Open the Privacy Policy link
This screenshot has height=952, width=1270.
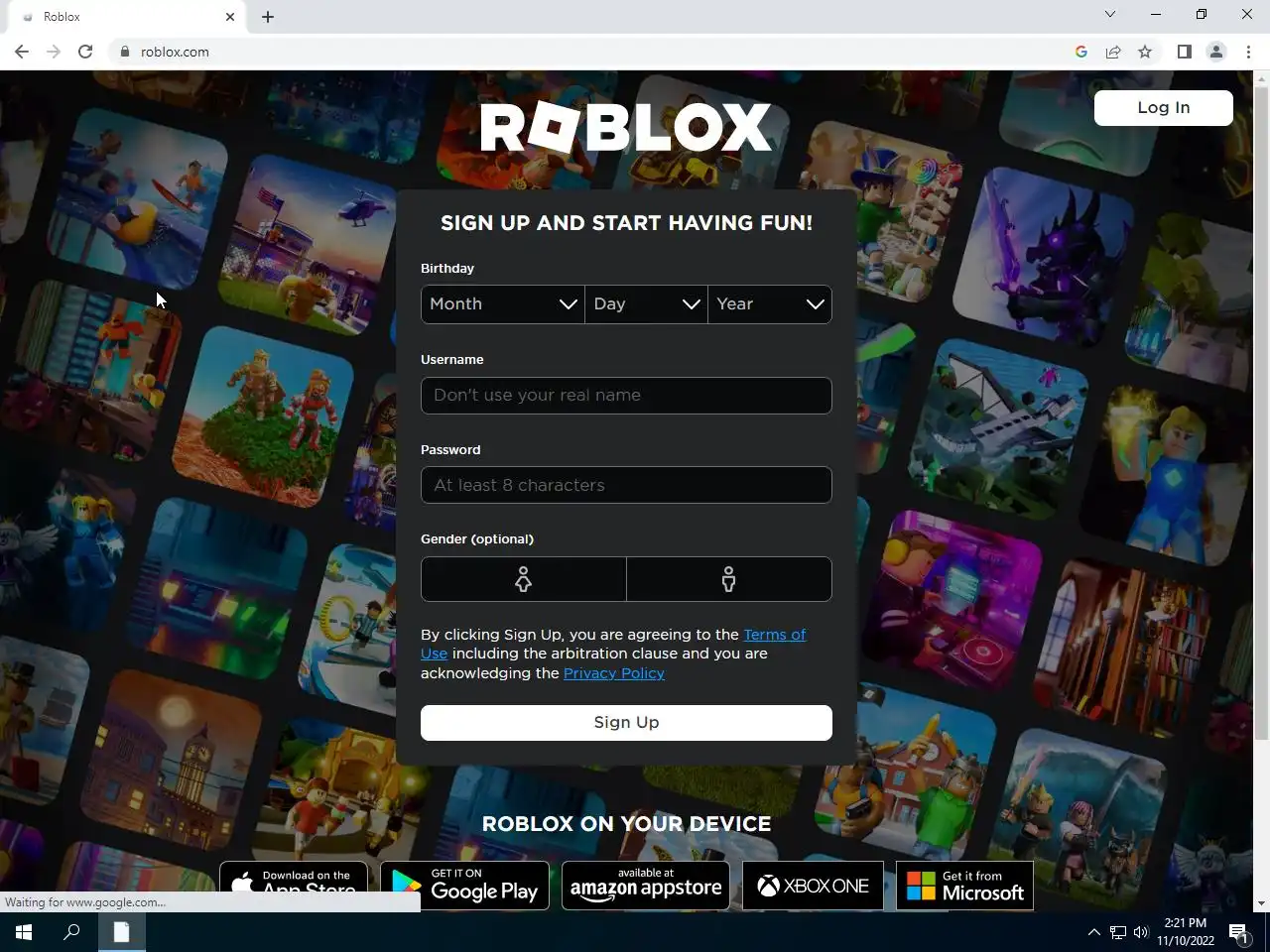pos(614,673)
